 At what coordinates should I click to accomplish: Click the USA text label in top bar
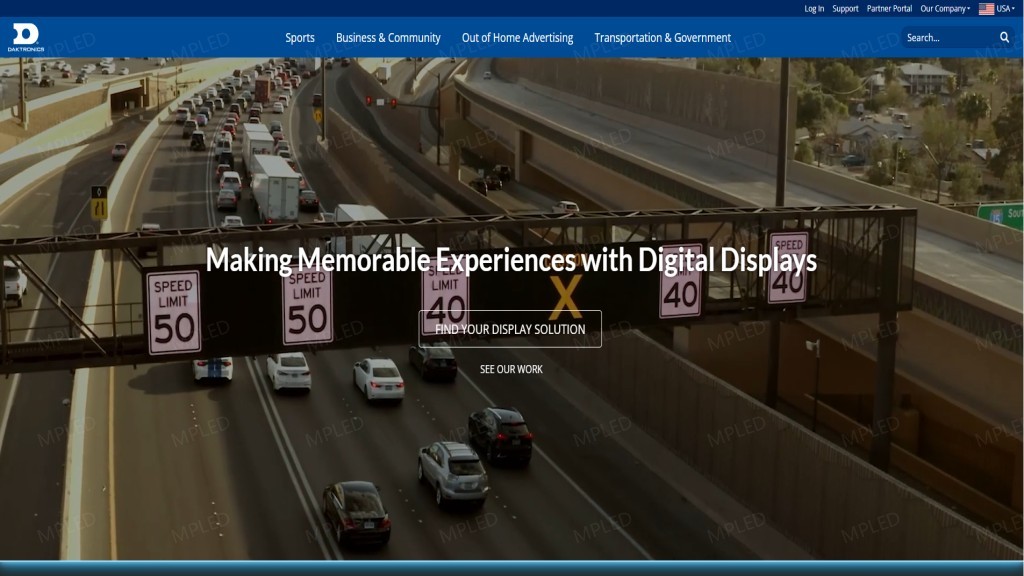click(1004, 9)
